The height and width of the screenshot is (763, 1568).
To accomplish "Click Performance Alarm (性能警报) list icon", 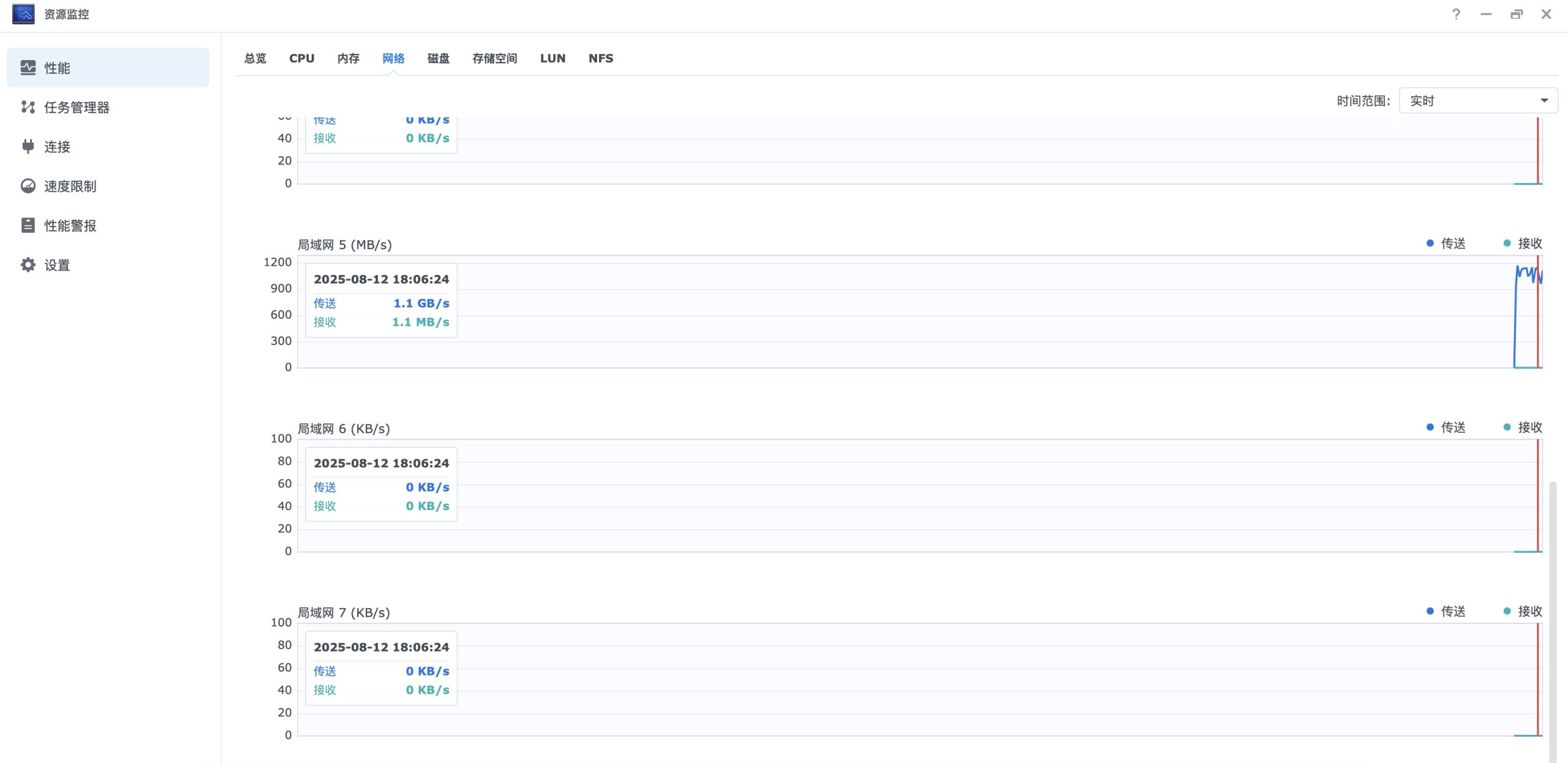I will [28, 225].
